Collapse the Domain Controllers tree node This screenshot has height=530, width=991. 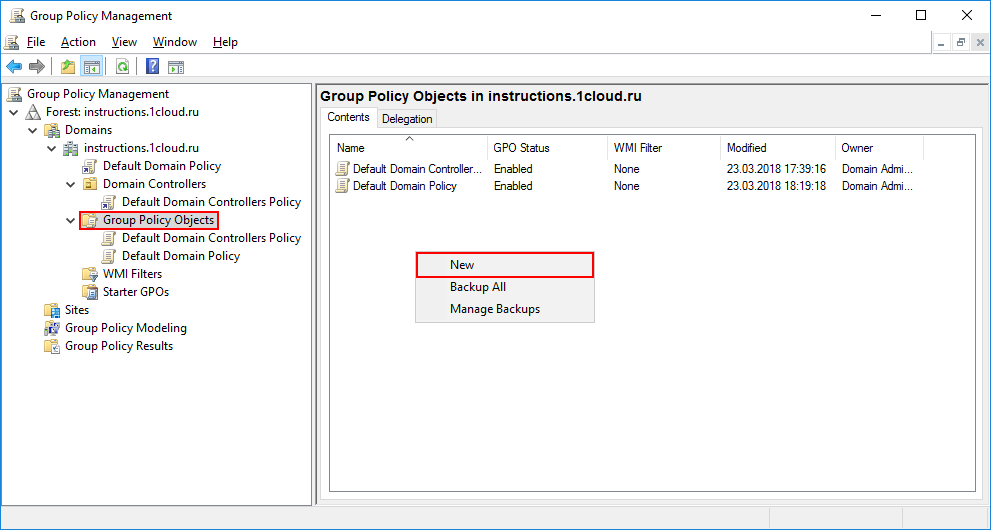[71, 184]
